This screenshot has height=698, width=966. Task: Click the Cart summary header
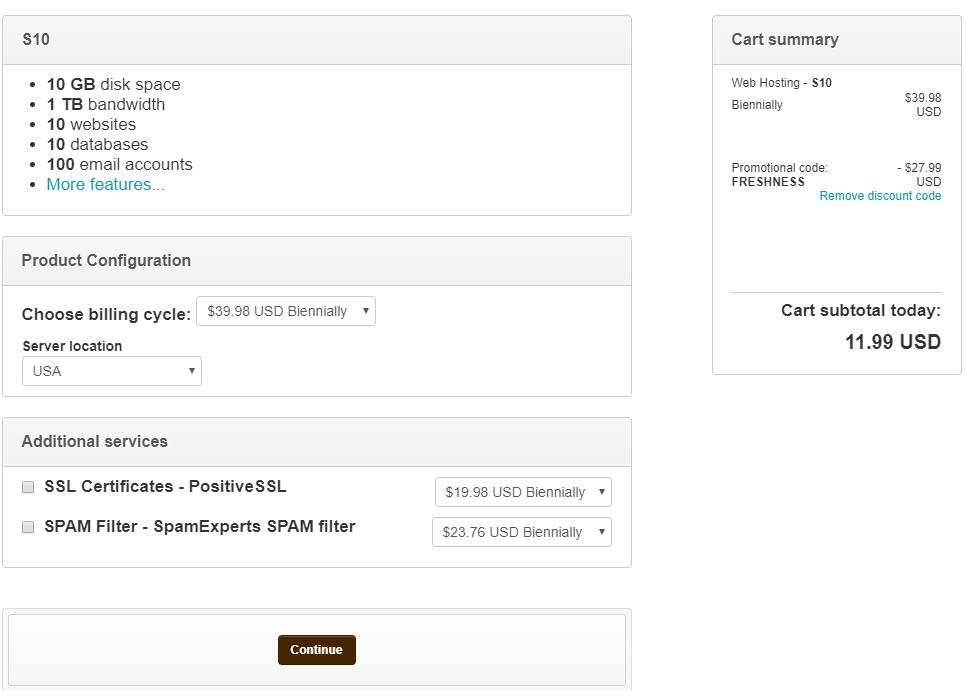pyautogui.click(x=785, y=40)
